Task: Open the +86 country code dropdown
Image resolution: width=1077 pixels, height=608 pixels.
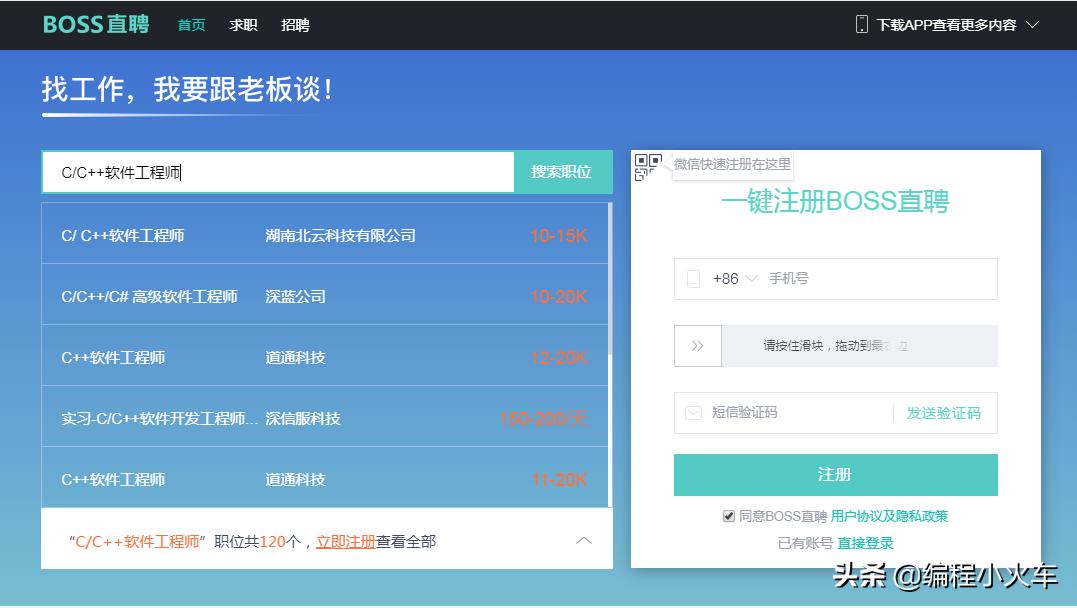Action: 750,278
